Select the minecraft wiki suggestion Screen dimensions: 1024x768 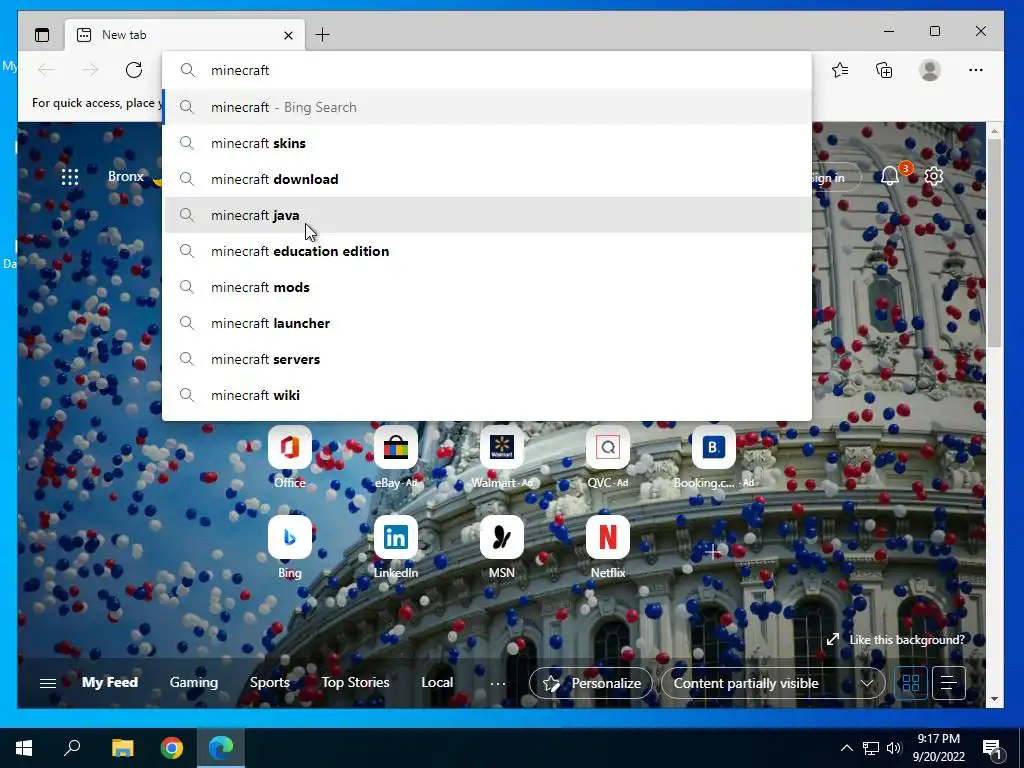[x=487, y=394]
